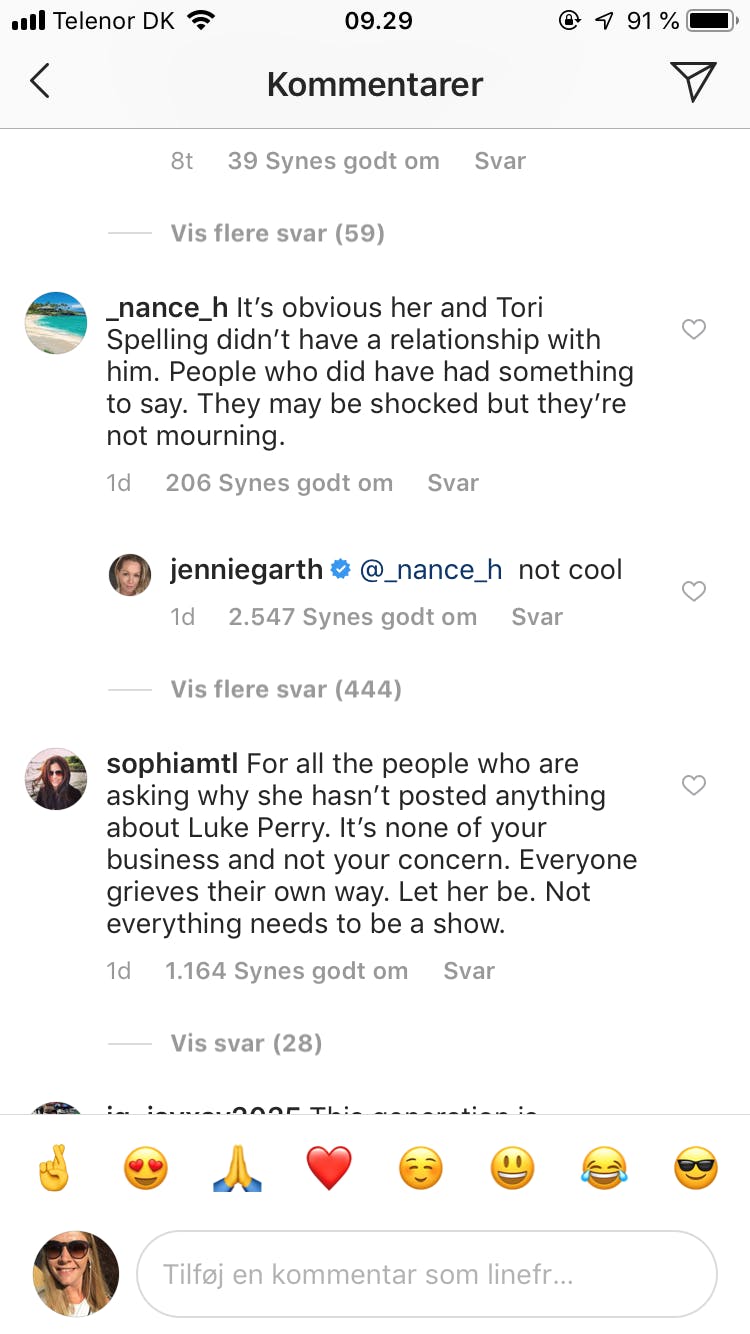Image resolution: width=750 pixels, height=1334 pixels.
Task: Expand "Vis flere svar (59)"
Action: tap(277, 233)
